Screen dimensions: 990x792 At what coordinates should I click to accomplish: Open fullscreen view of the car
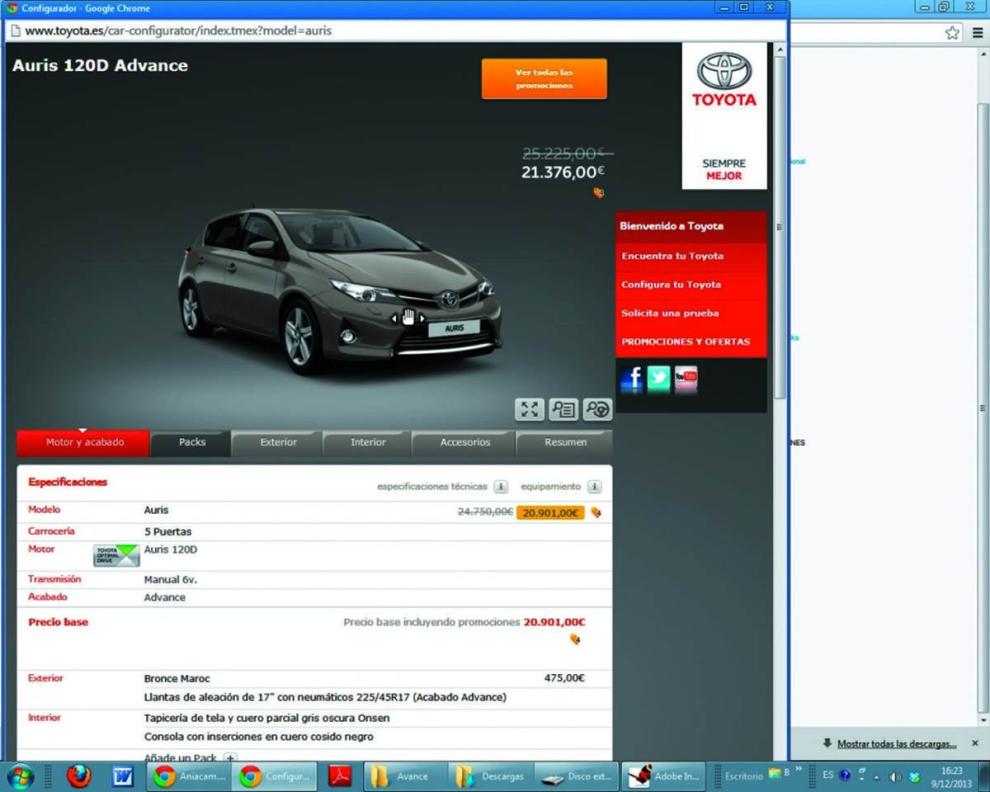529,409
